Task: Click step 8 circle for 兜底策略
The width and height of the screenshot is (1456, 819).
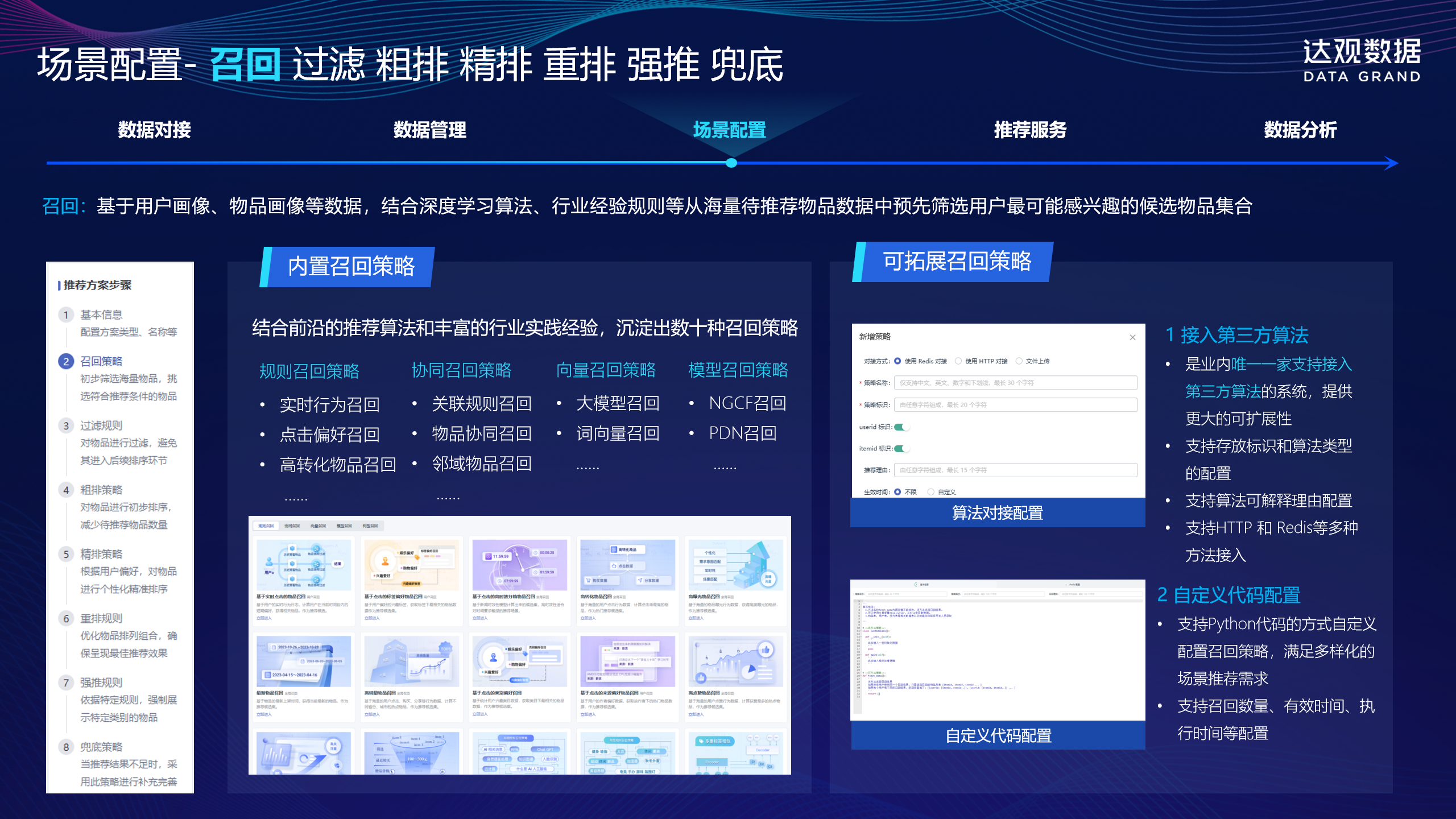Action: (66, 747)
